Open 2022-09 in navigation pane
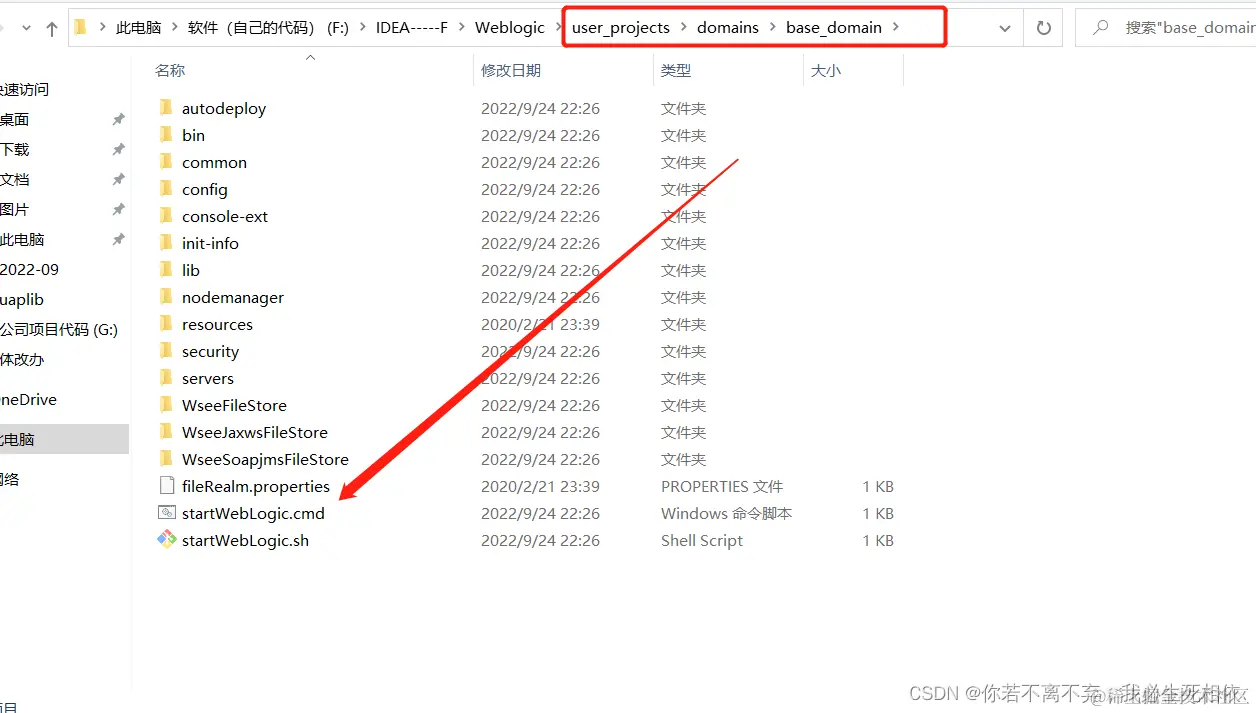This screenshot has height=713, width=1256. point(30,269)
